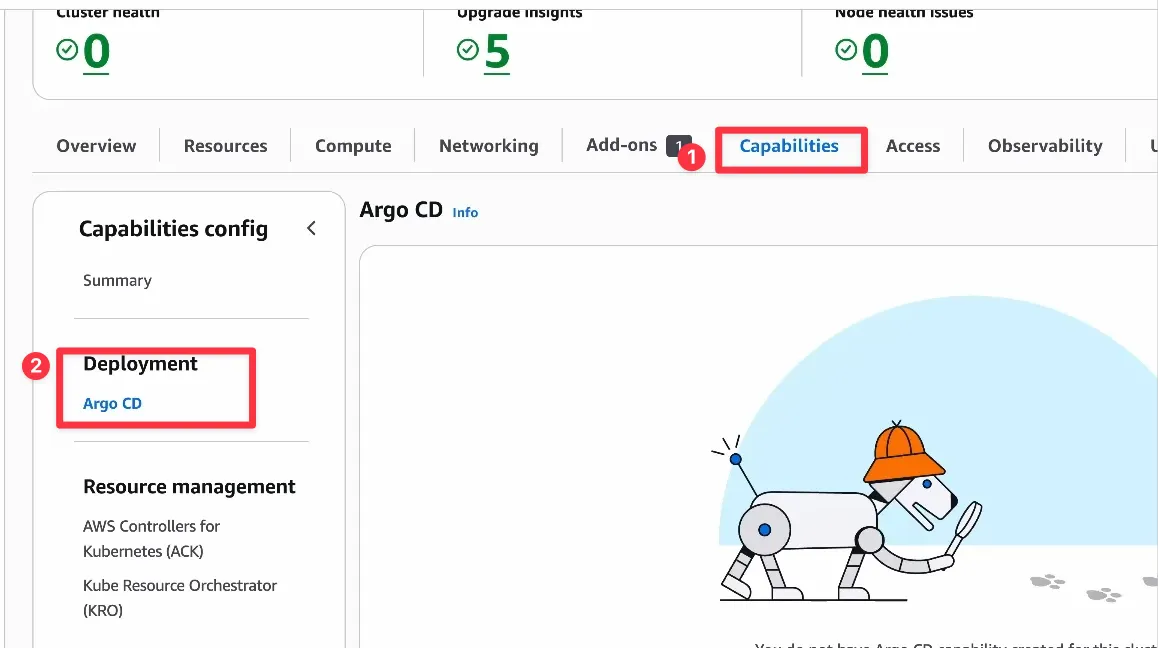
Task: Click the Info link beside Argo CD
Action: coord(465,212)
